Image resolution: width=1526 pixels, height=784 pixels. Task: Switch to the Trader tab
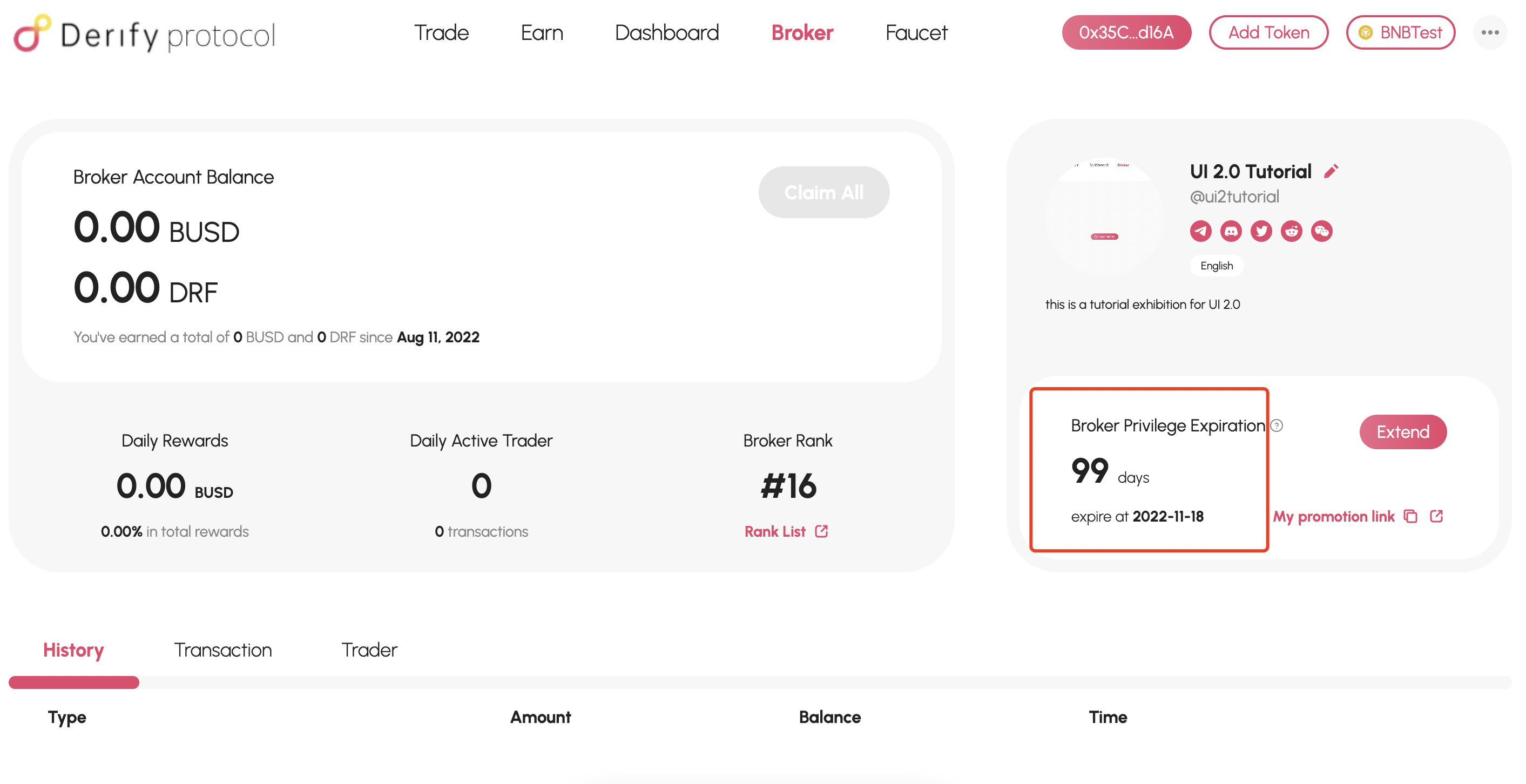click(x=369, y=650)
